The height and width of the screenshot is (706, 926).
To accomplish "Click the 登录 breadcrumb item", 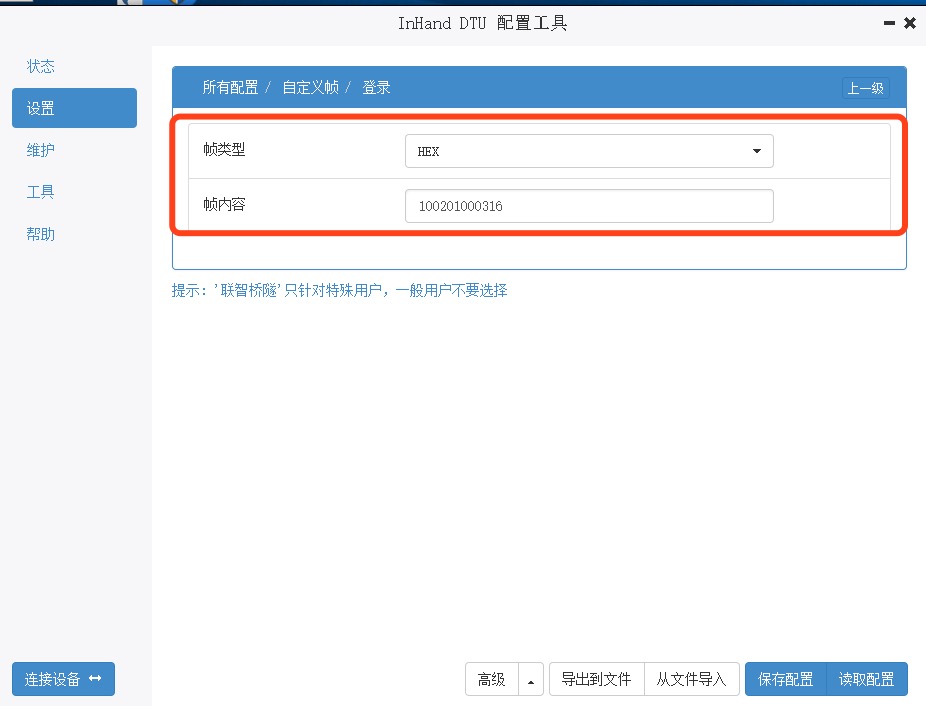I will pyautogui.click(x=376, y=88).
